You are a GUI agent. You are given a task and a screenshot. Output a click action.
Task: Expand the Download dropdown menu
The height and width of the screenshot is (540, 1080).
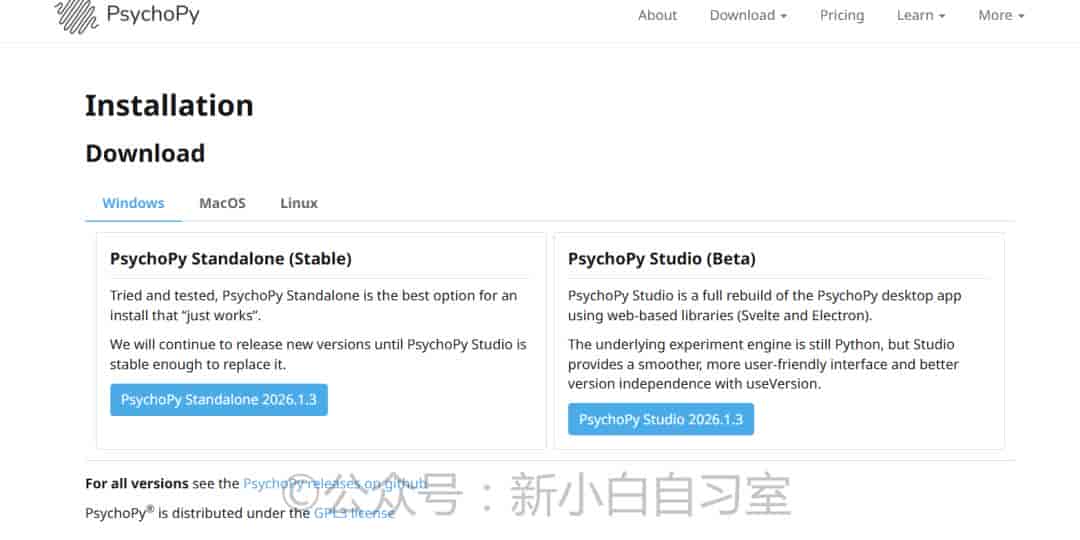pyautogui.click(x=748, y=15)
